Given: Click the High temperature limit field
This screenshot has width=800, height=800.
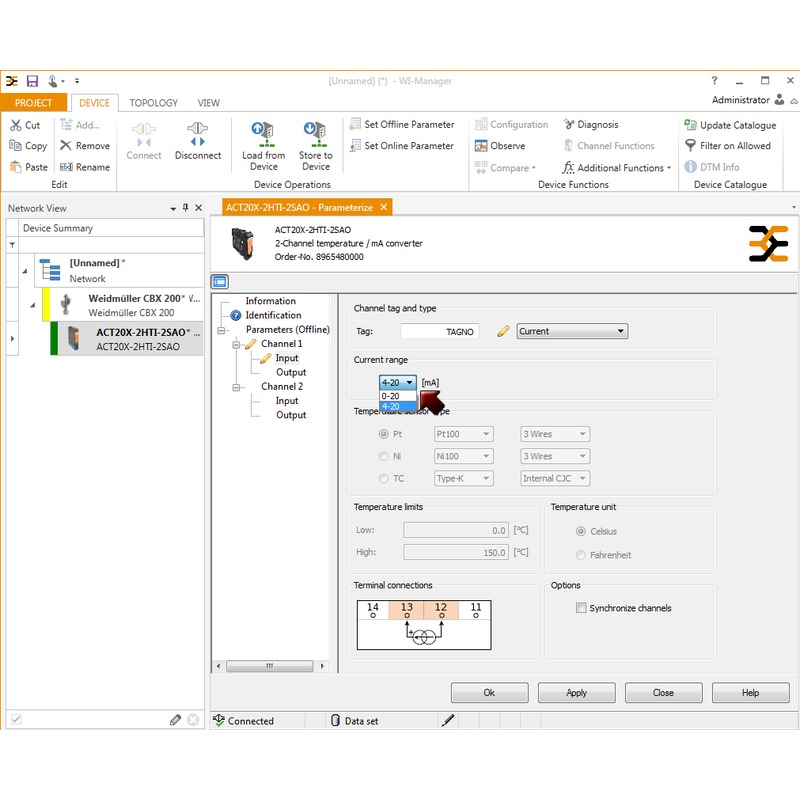Looking at the screenshot, I should (456, 552).
